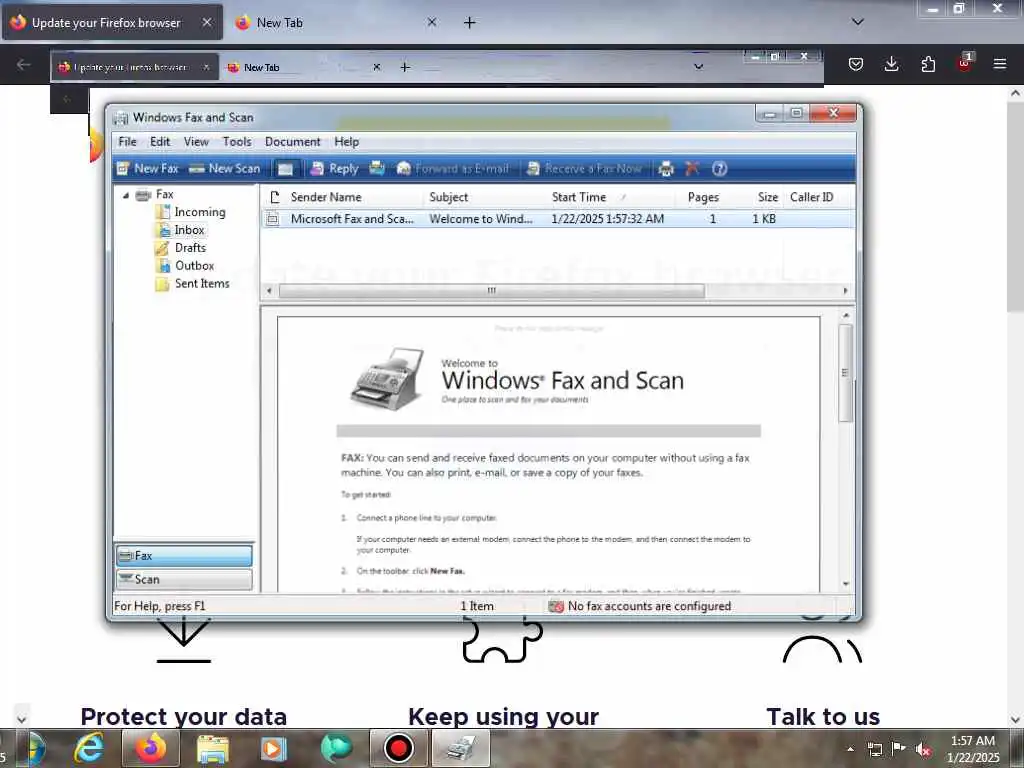Click the horizontal scrollbar thumb in list
Image resolution: width=1024 pixels, height=768 pixels.
(x=492, y=291)
